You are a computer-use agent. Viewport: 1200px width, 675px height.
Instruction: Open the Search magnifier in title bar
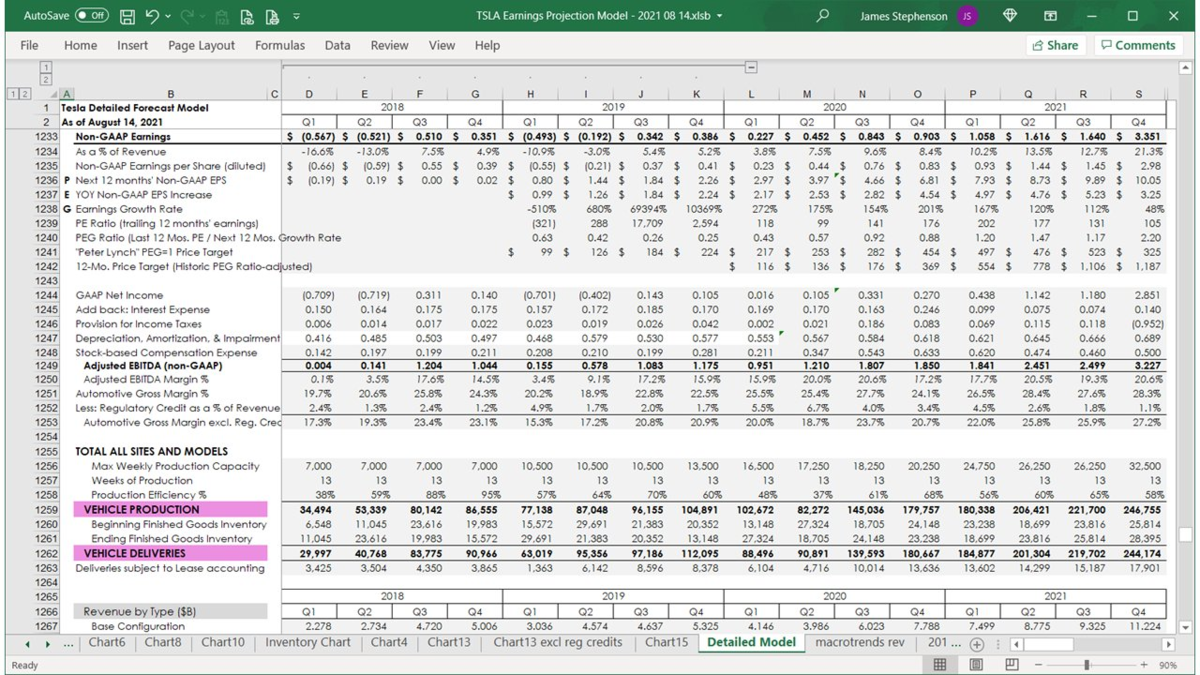click(x=822, y=16)
